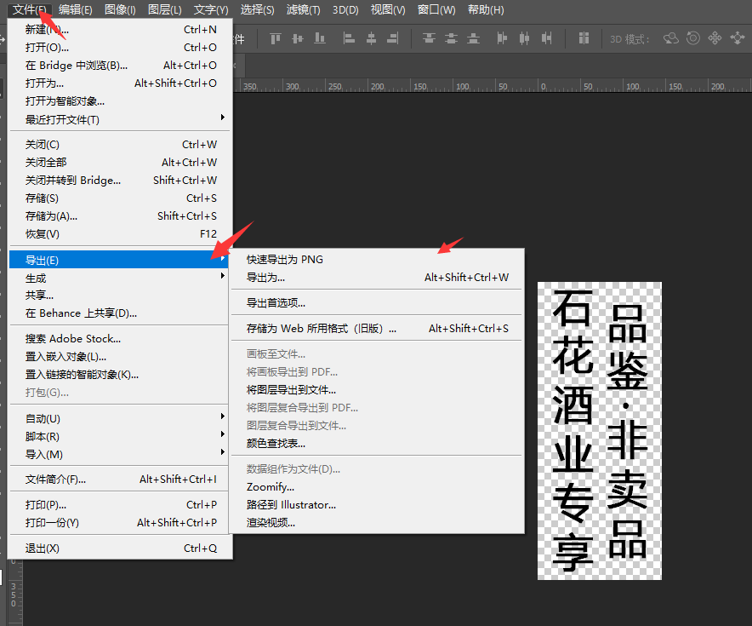Screen dimensions: 752x626
Task: Choose 打开(O)... menu item
Action: pos(120,47)
